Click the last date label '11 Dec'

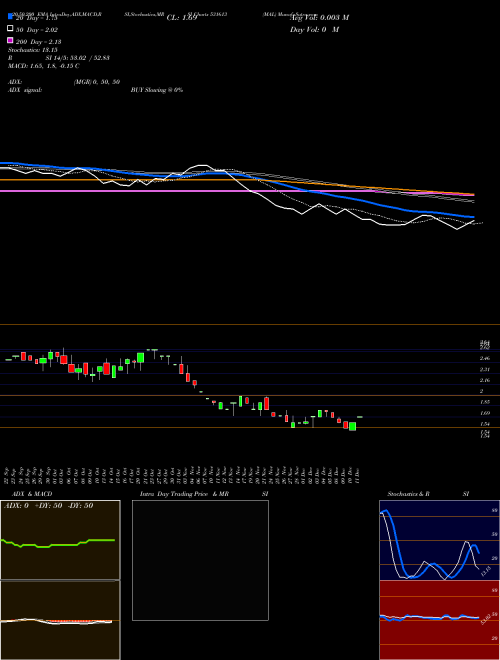pyautogui.click(x=357, y=474)
